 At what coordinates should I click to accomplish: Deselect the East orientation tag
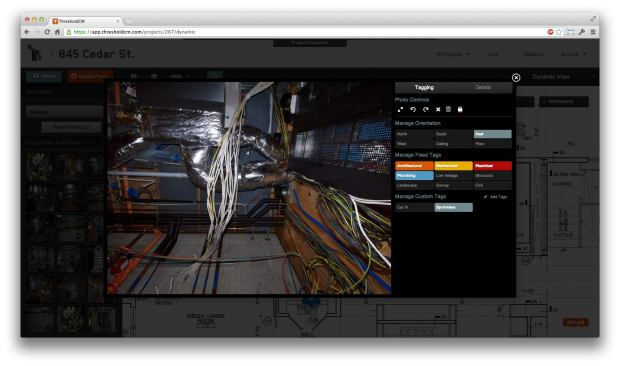coord(493,134)
